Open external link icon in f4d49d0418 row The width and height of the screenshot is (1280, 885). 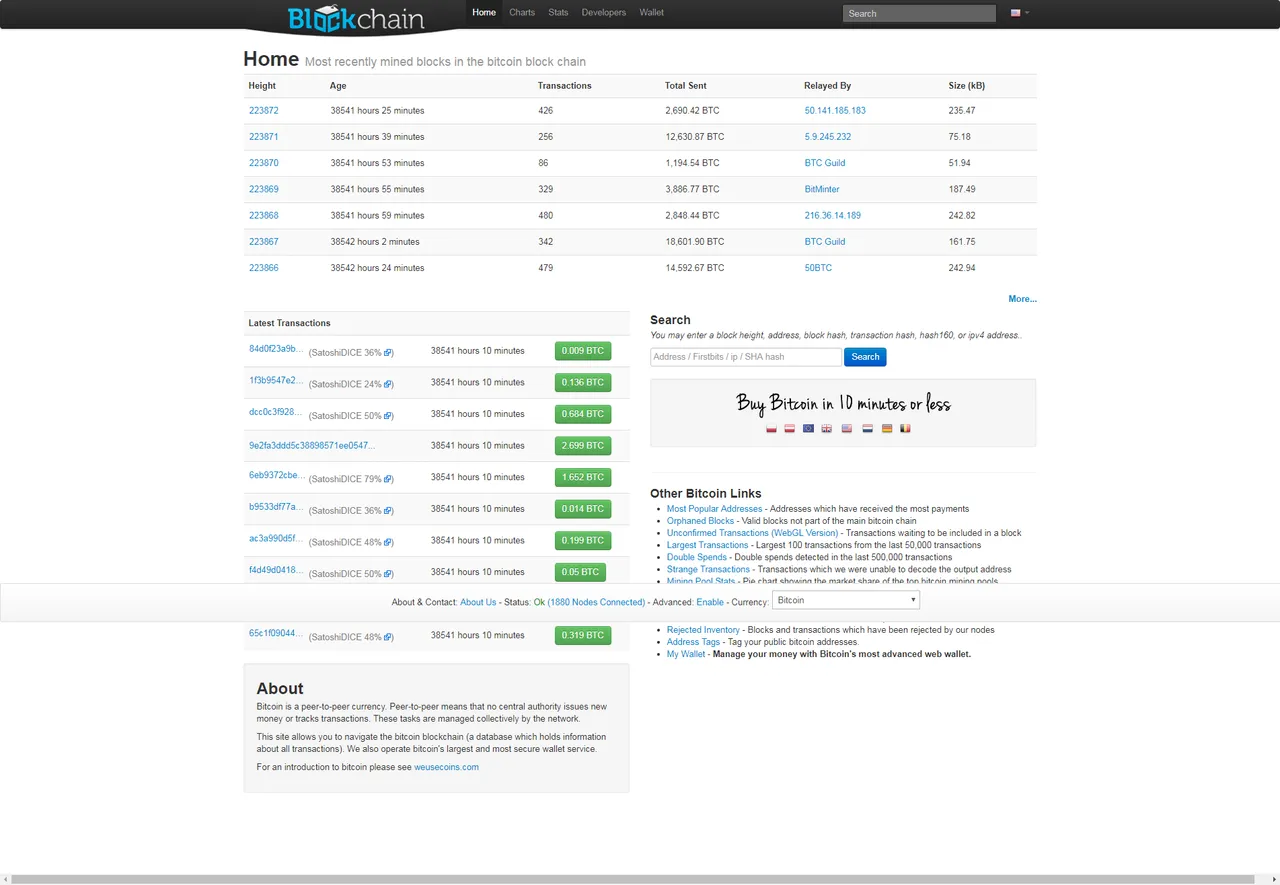point(389,574)
